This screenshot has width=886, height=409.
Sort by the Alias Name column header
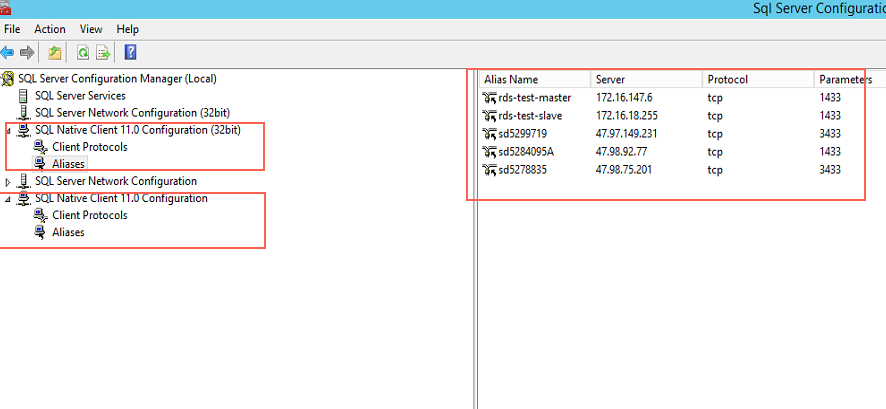(534, 80)
